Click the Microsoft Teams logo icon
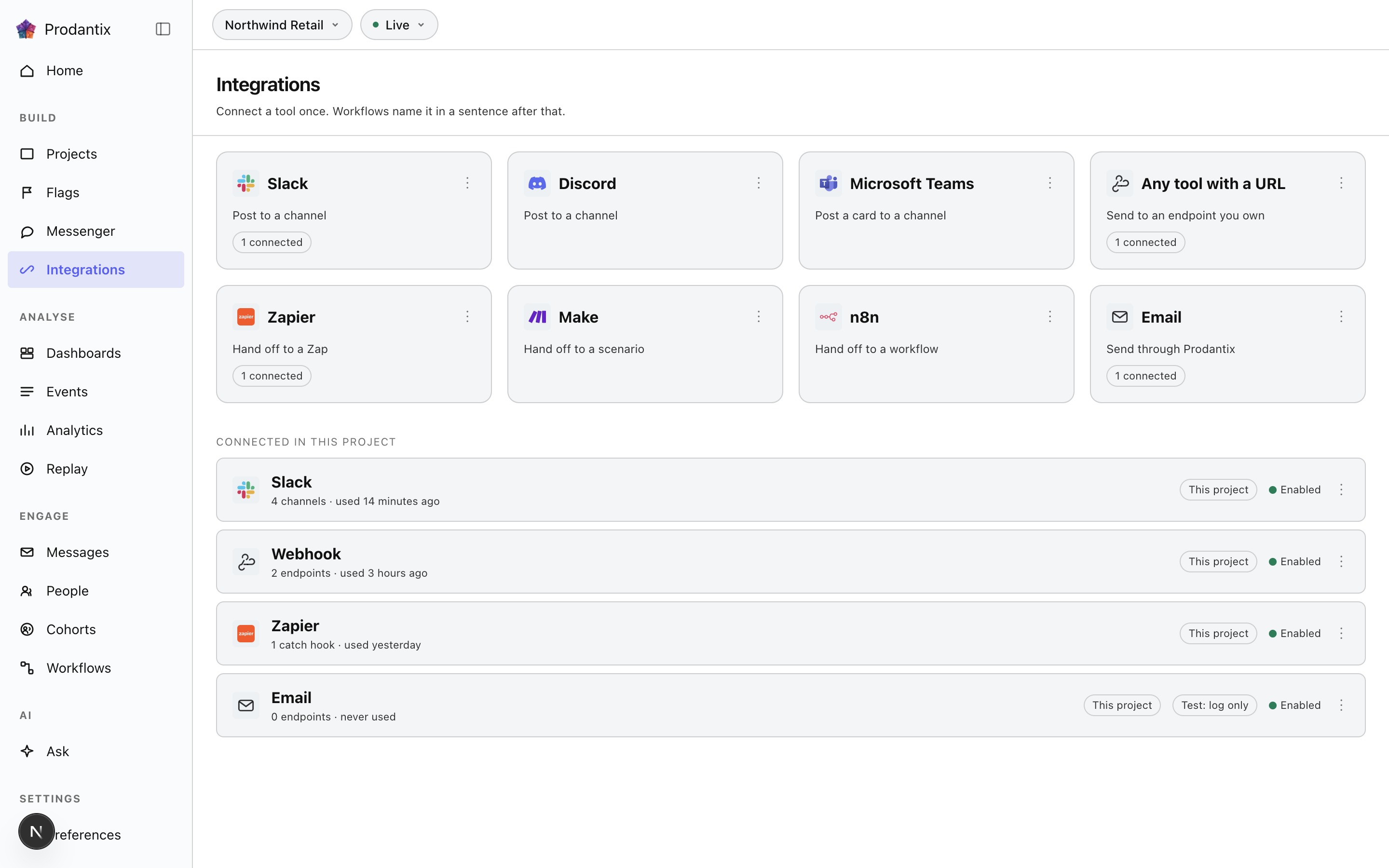Screen dimensions: 1389x868 click(x=828, y=183)
